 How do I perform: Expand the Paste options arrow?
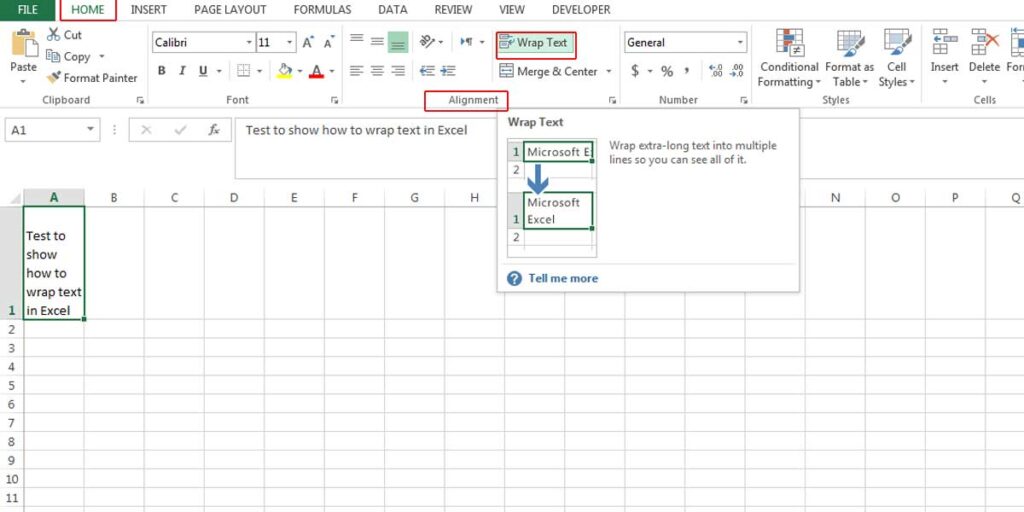[24, 82]
